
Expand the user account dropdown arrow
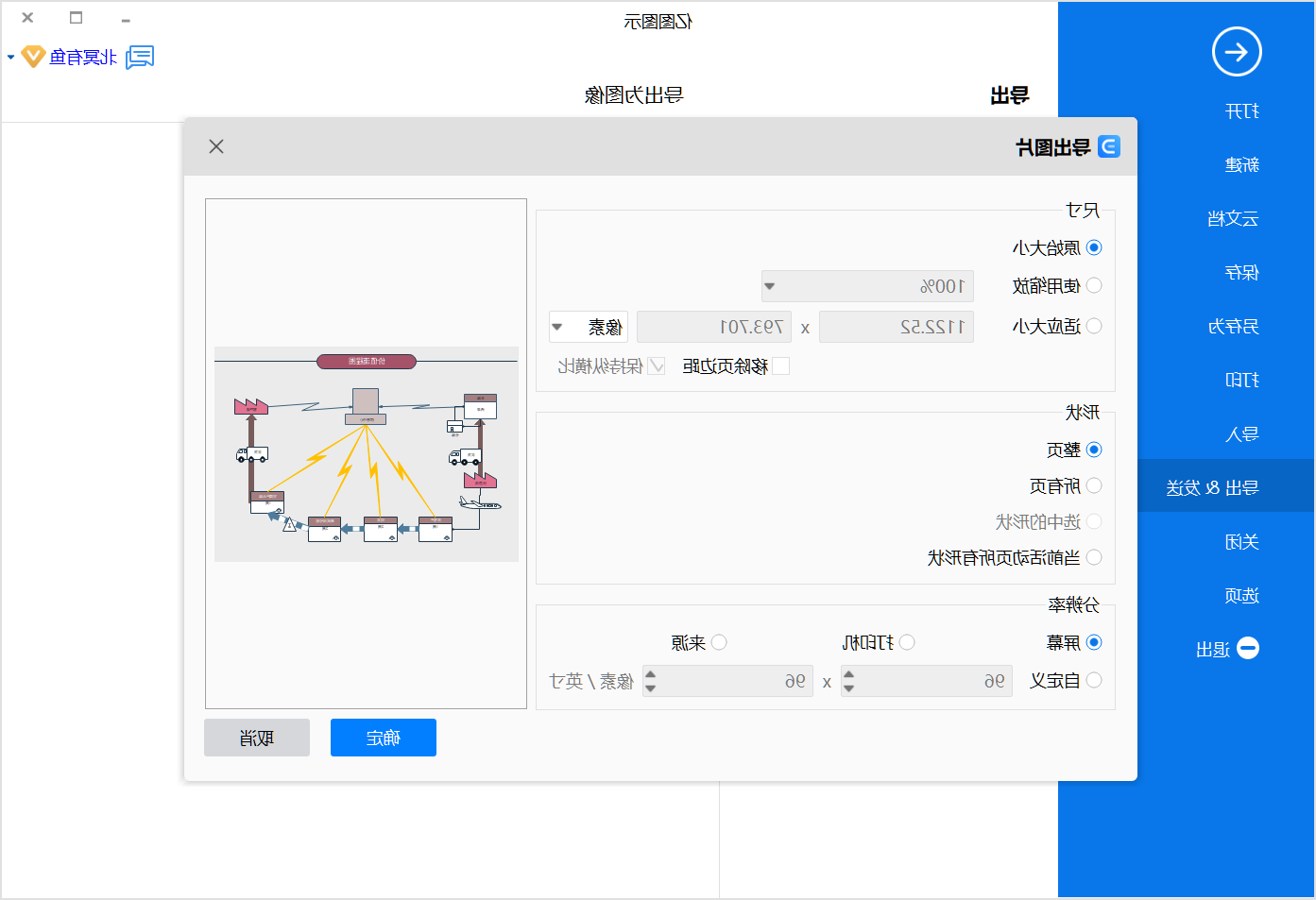pos(10,58)
